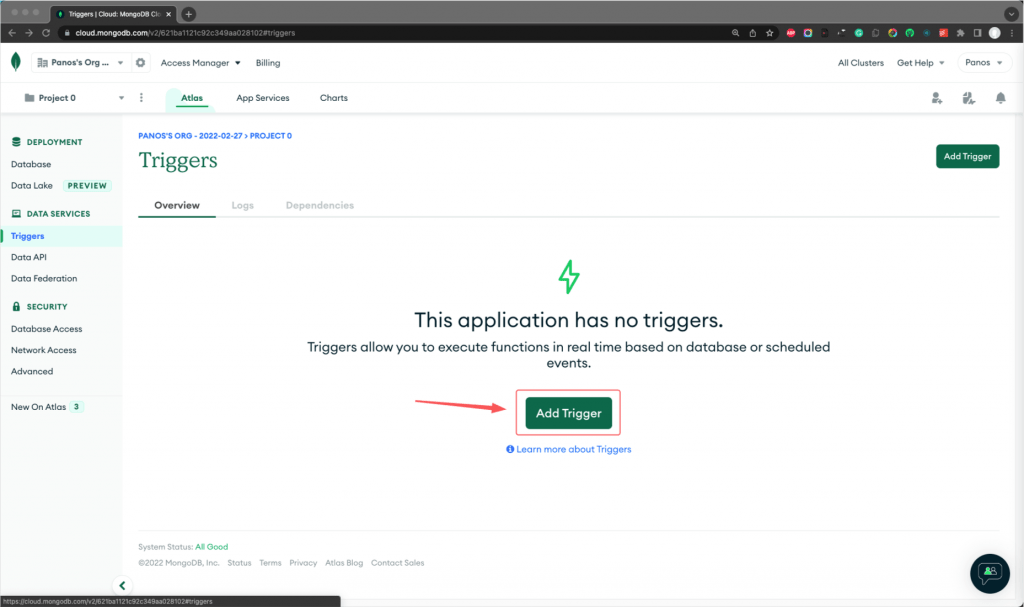Collapse the left sidebar with the chevron
Screen dimensions: 1024x607
coord(122,585)
